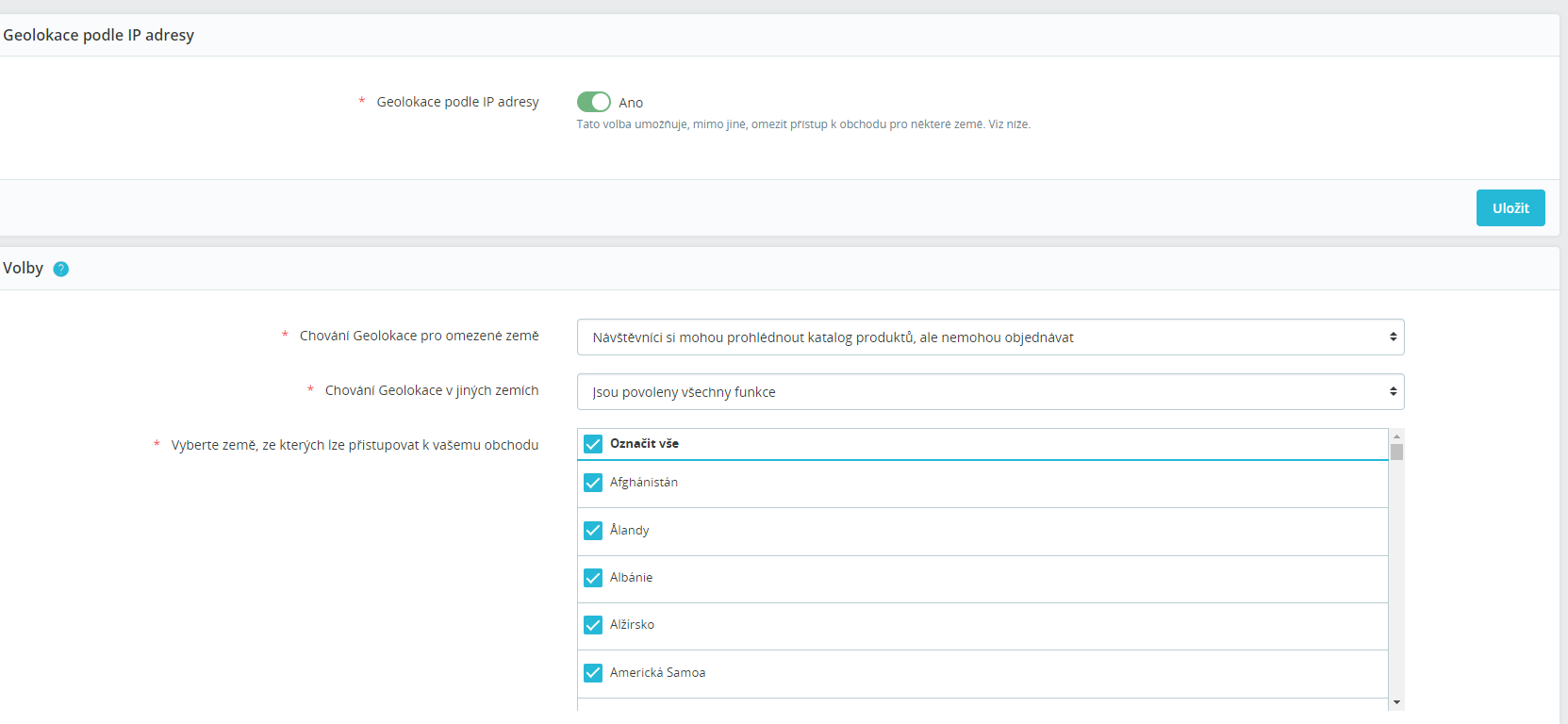Untick the Alžírsko checkbox

593,625
